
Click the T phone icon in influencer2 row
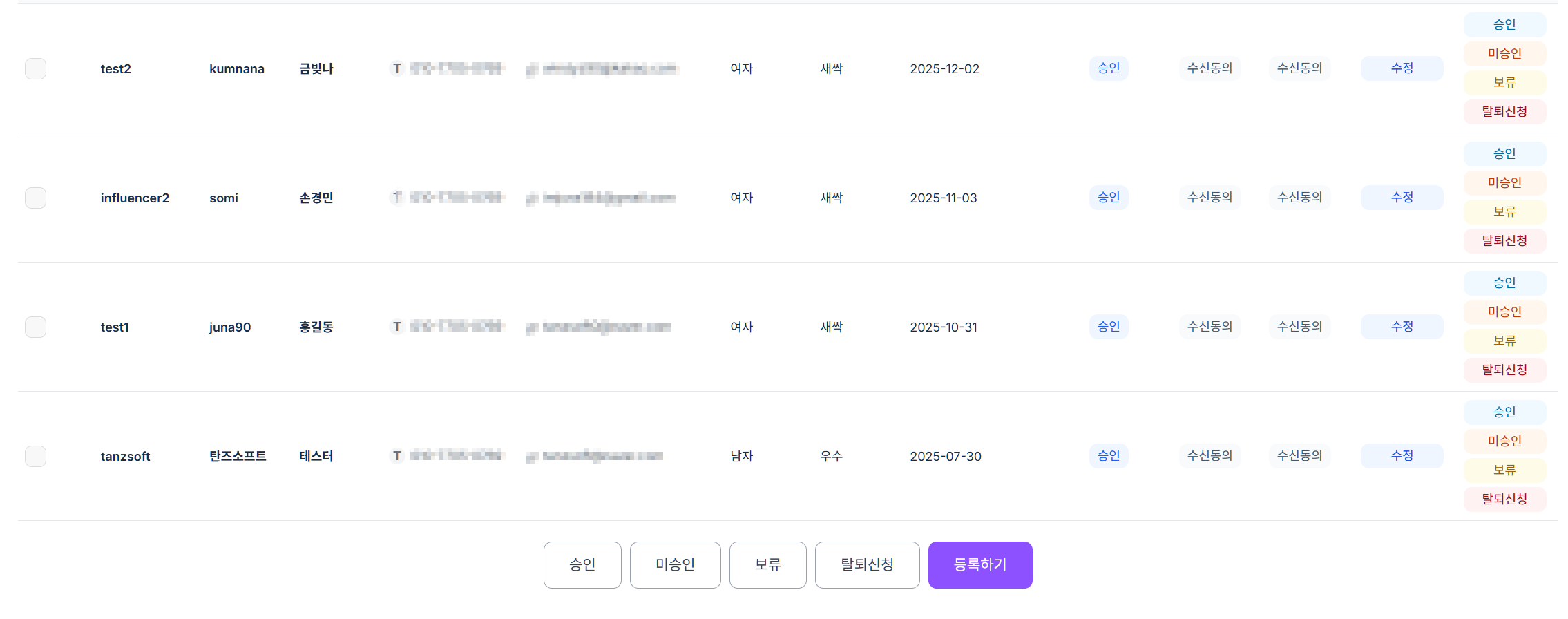(x=396, y=198)
